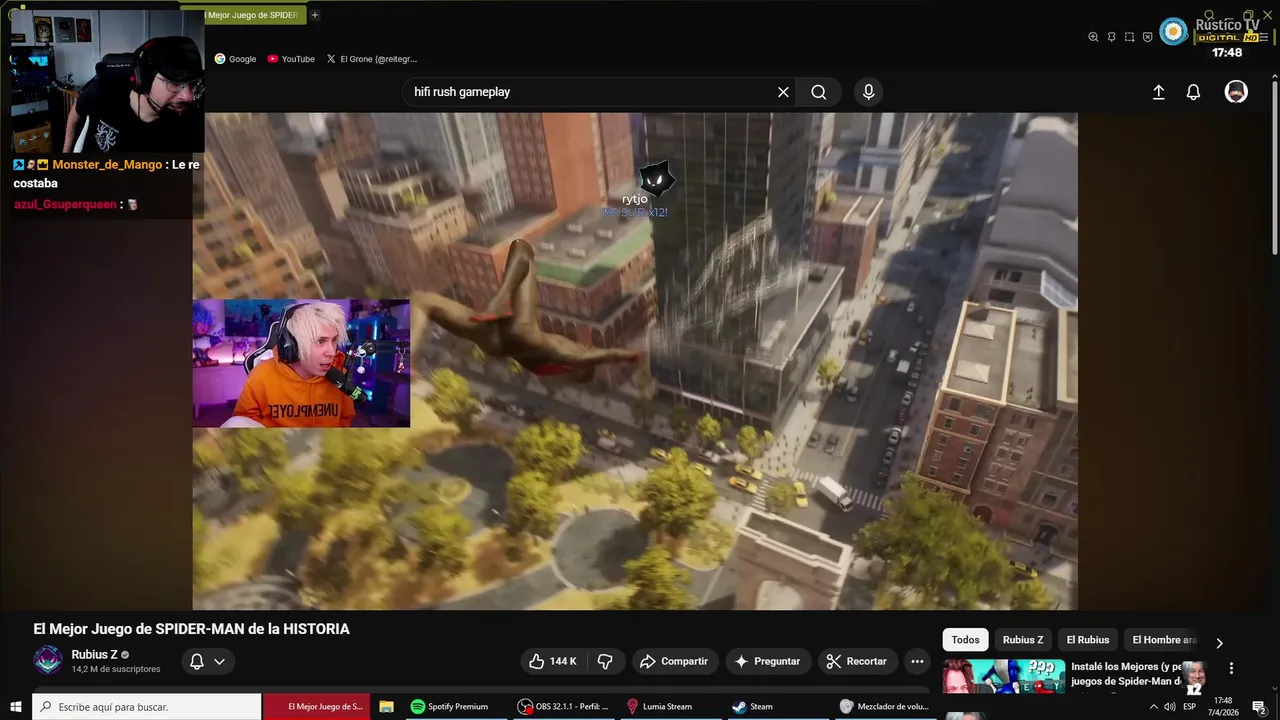1280x720 pixels.
Task: Dislike the video with thumbs down
Action: [605, 661]
